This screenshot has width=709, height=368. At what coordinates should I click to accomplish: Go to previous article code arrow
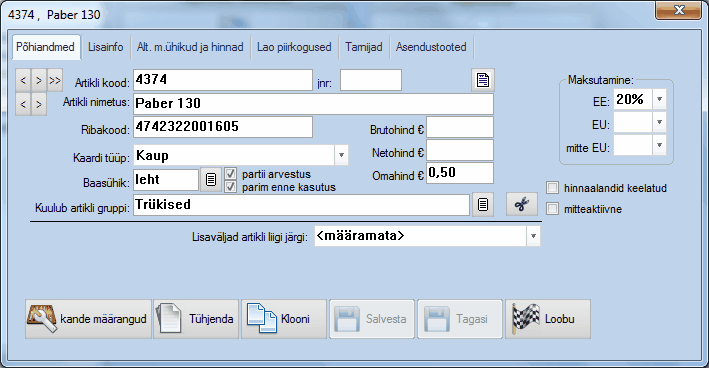23,80
